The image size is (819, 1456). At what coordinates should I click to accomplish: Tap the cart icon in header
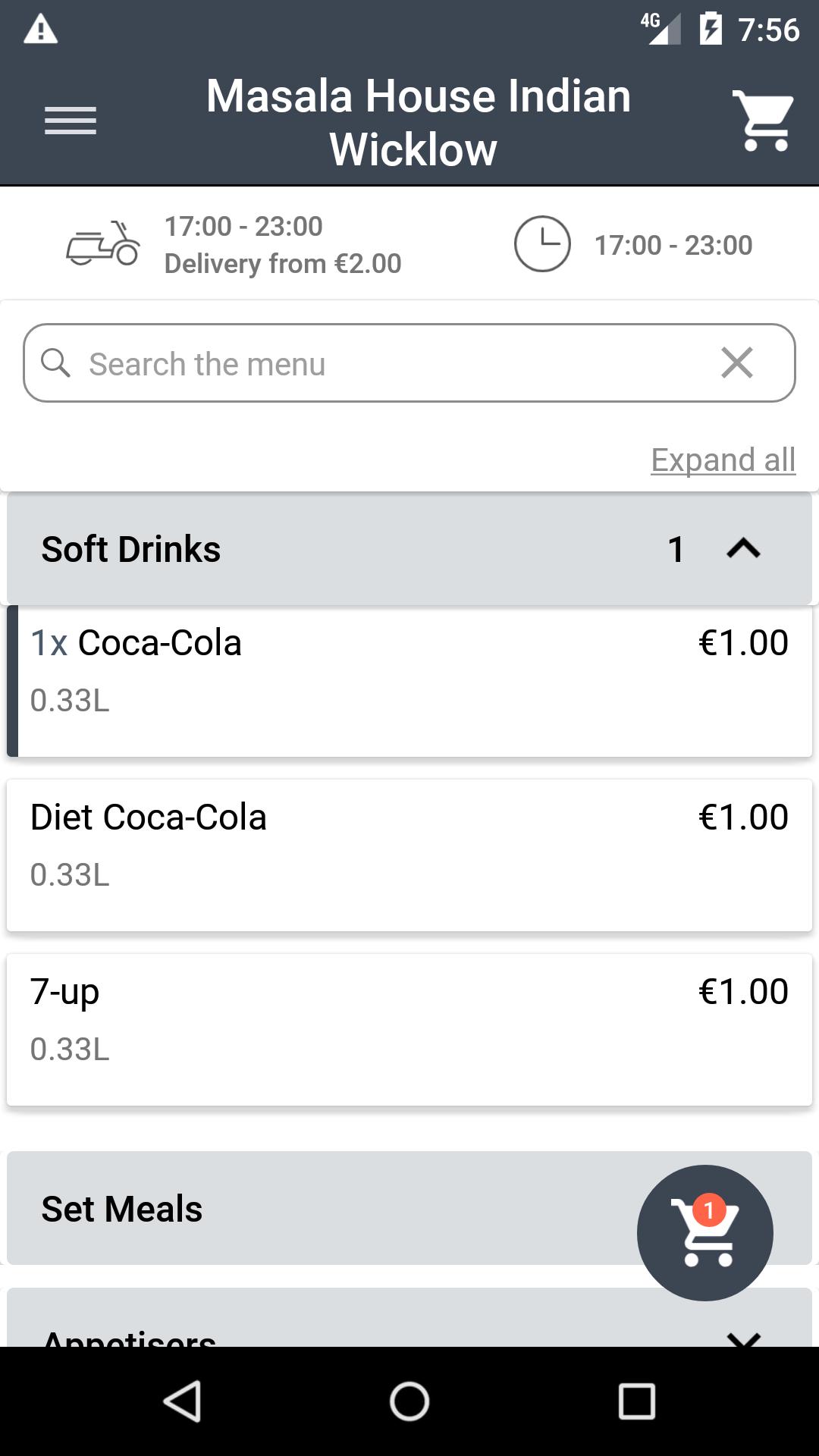click(763, 121)
